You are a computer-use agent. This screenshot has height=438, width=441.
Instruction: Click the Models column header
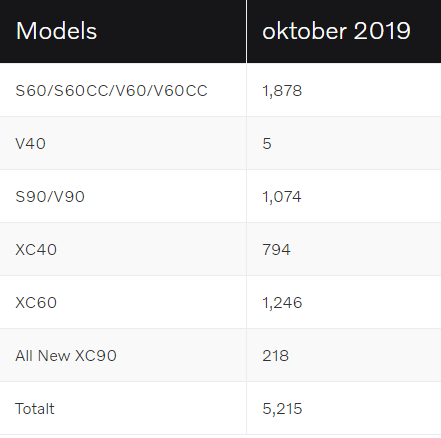coord(123,31)
